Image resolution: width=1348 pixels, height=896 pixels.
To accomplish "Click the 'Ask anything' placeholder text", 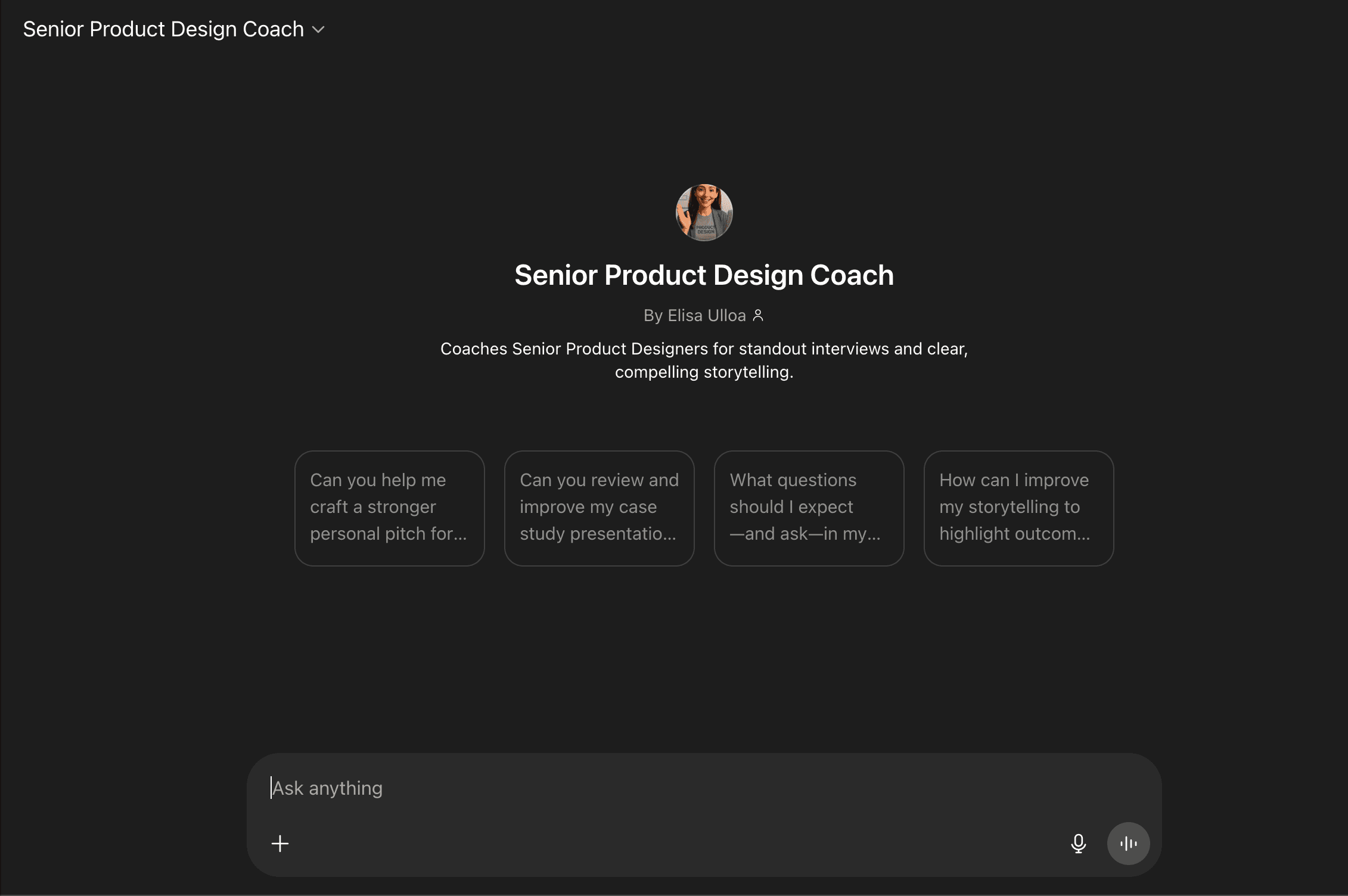I will (327, 788).
